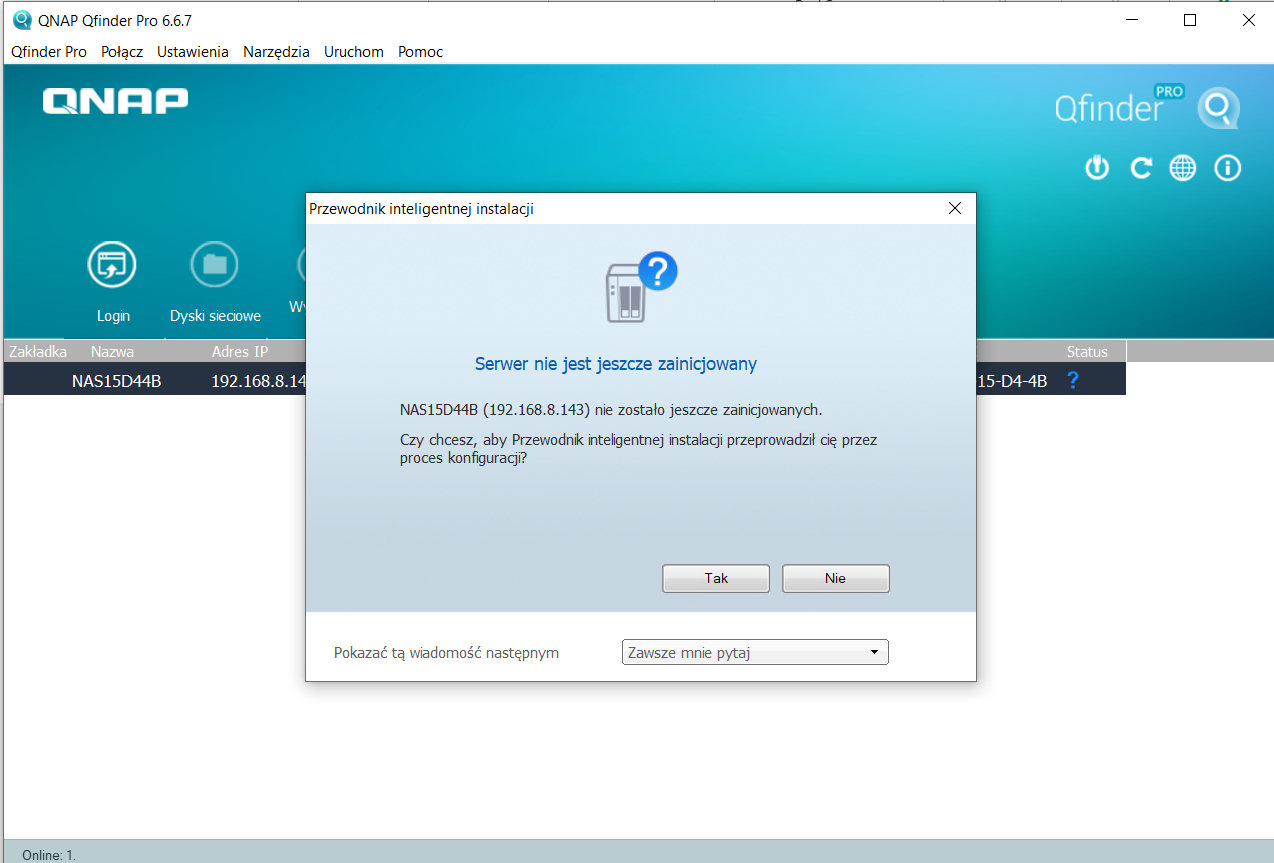Click the Qfinder Pro magnifier logo
This screenshot has height=863, width=1274.
[1219, 108]
